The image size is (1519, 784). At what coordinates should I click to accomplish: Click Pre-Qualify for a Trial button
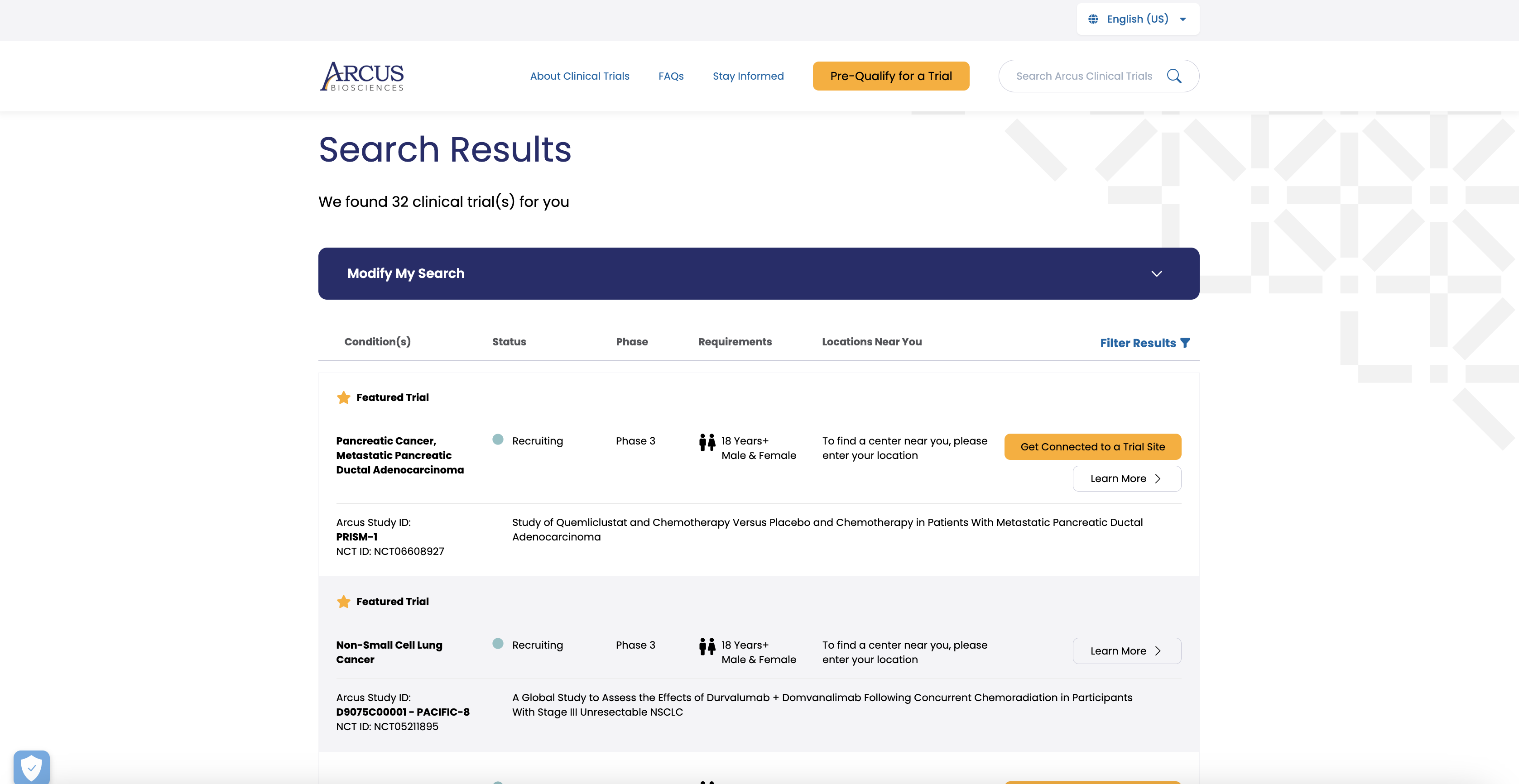(x=890, y=76)
